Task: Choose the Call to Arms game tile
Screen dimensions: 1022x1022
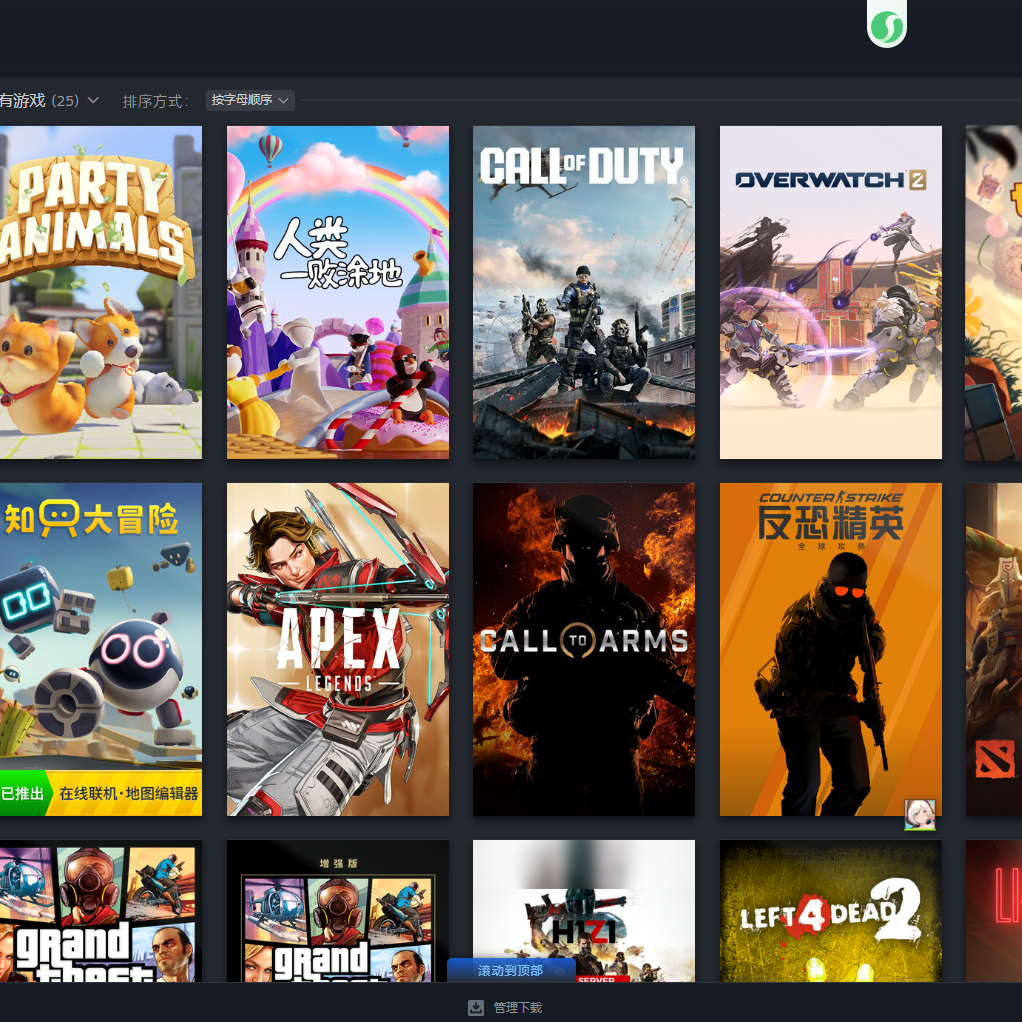Action: (x=583, y=649)
